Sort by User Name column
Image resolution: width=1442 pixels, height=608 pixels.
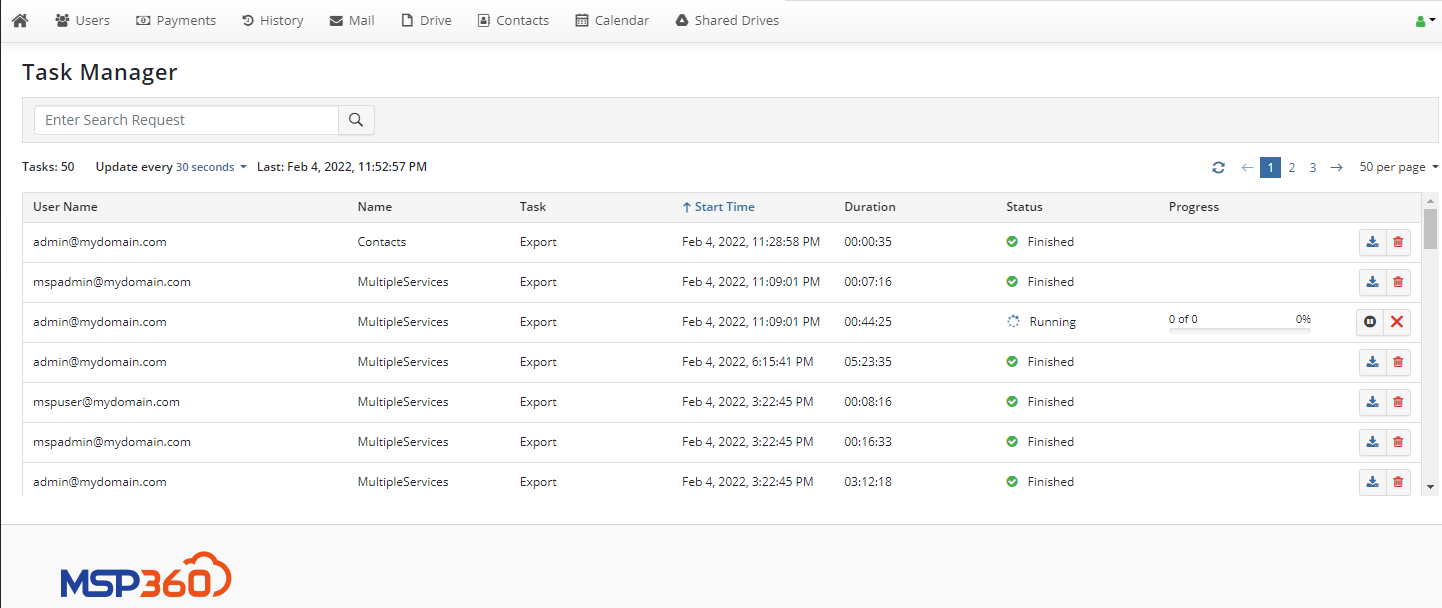[65, 207]
